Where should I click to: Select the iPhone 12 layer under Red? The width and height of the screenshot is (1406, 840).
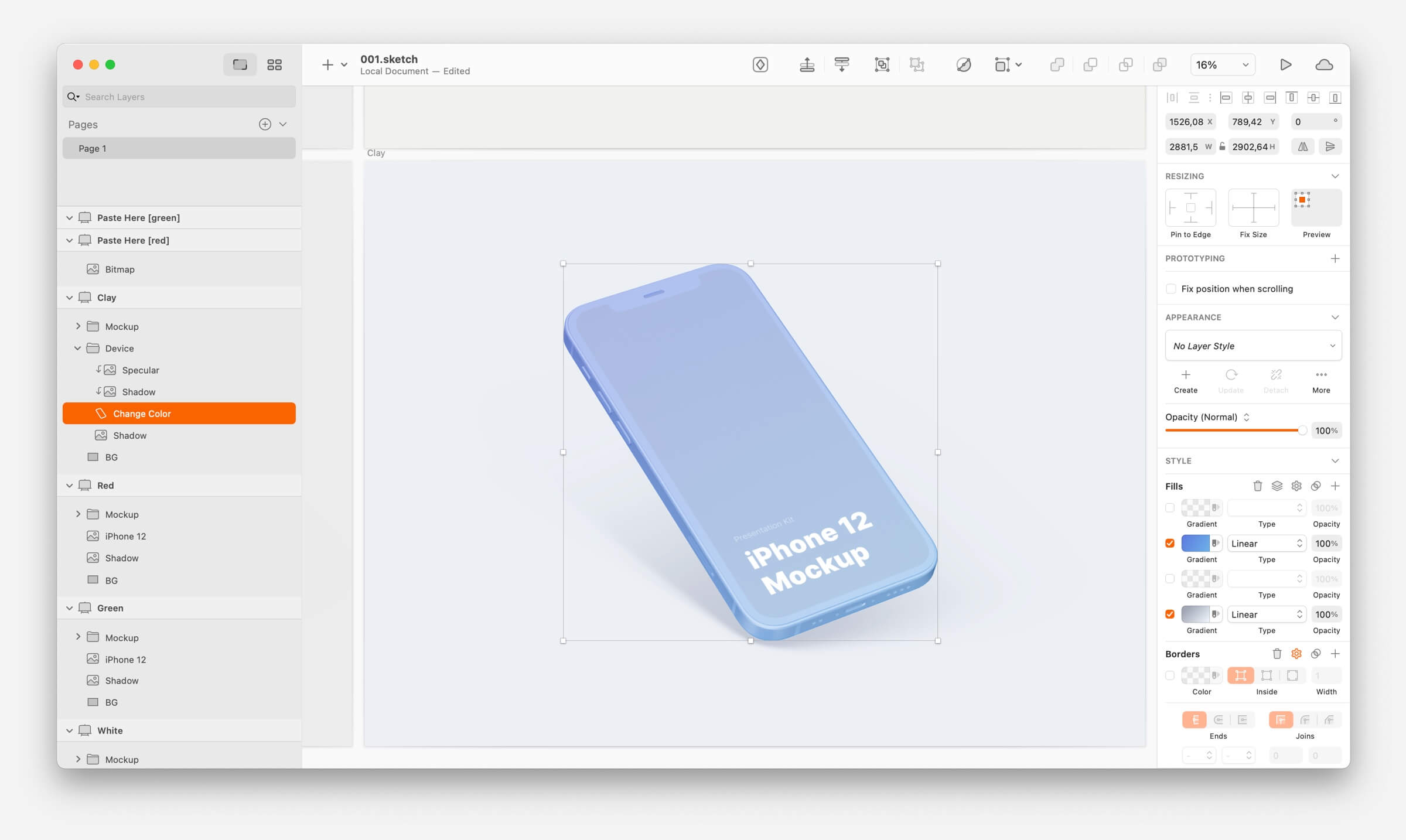[x=179, y=536]
